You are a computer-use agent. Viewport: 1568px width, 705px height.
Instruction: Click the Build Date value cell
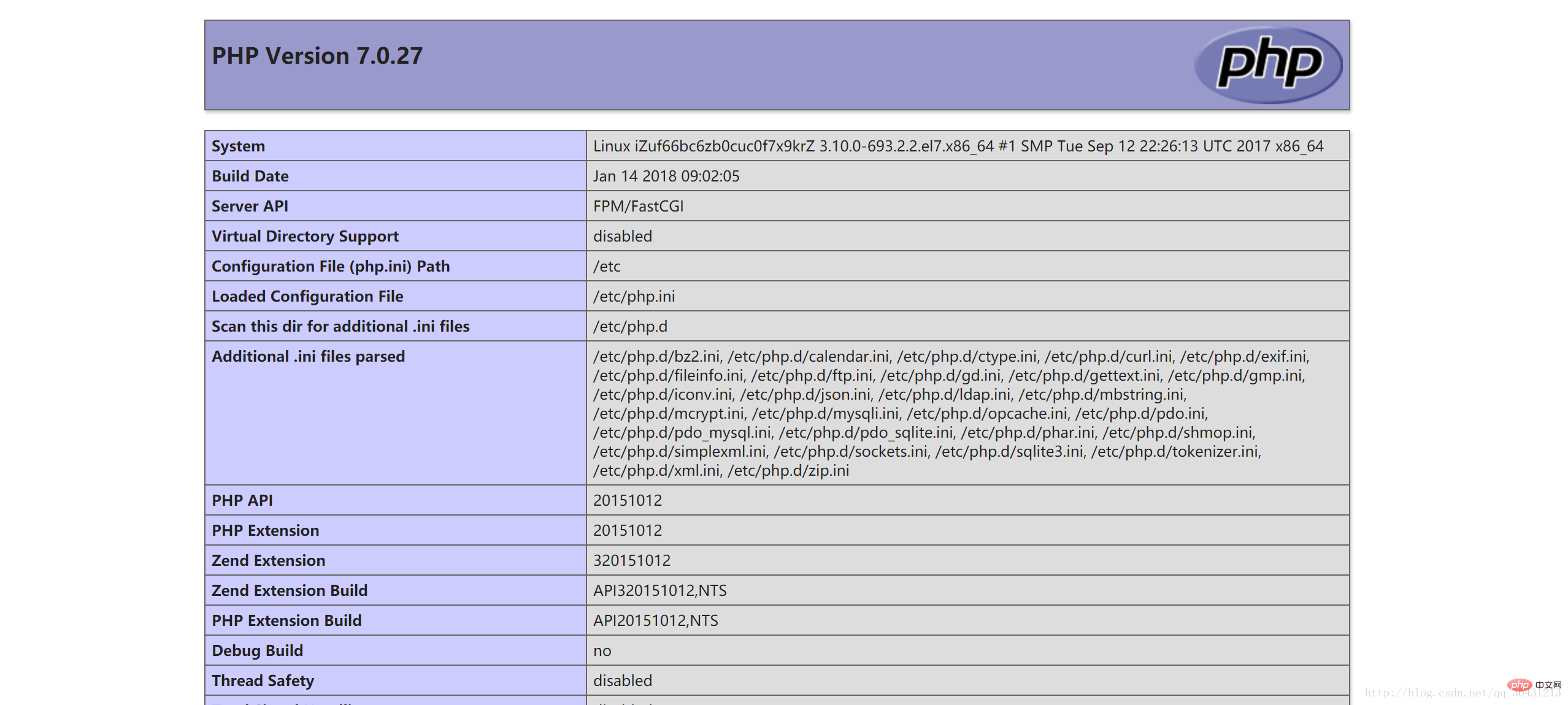(666, 176)
